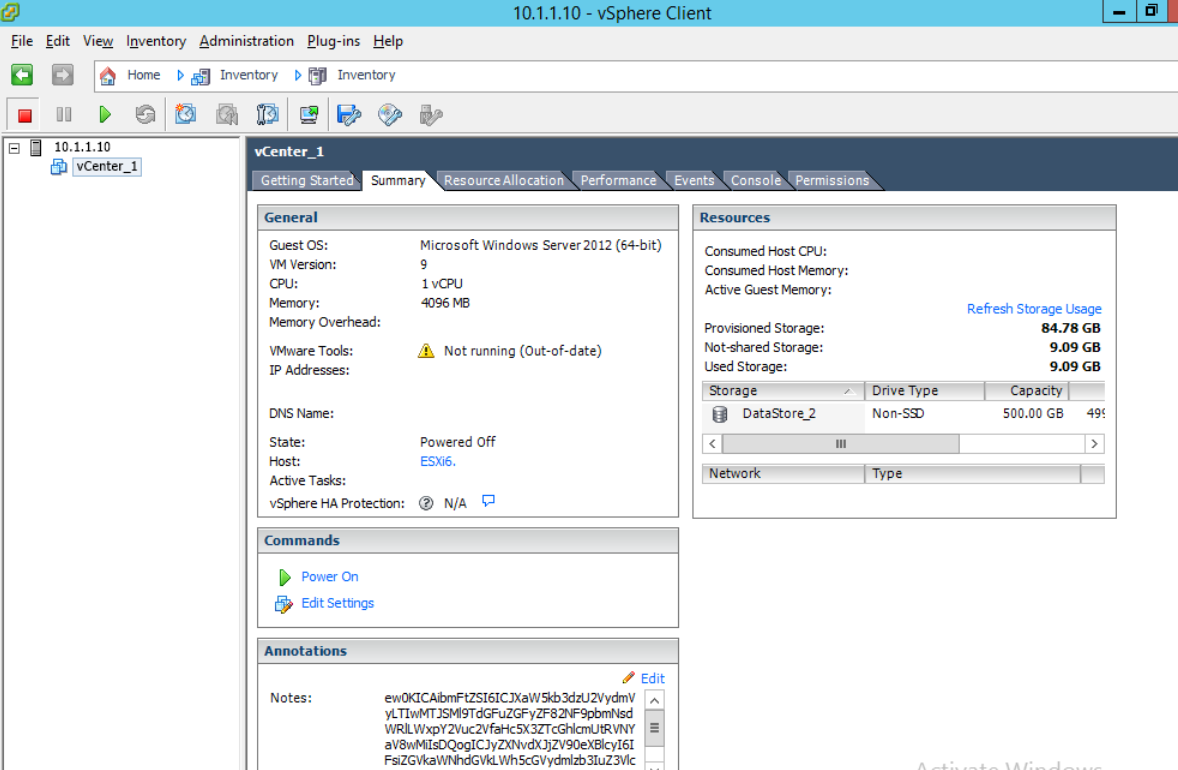Open the Administration menu
Viewport: 1178px width, 770px height.
246,41
